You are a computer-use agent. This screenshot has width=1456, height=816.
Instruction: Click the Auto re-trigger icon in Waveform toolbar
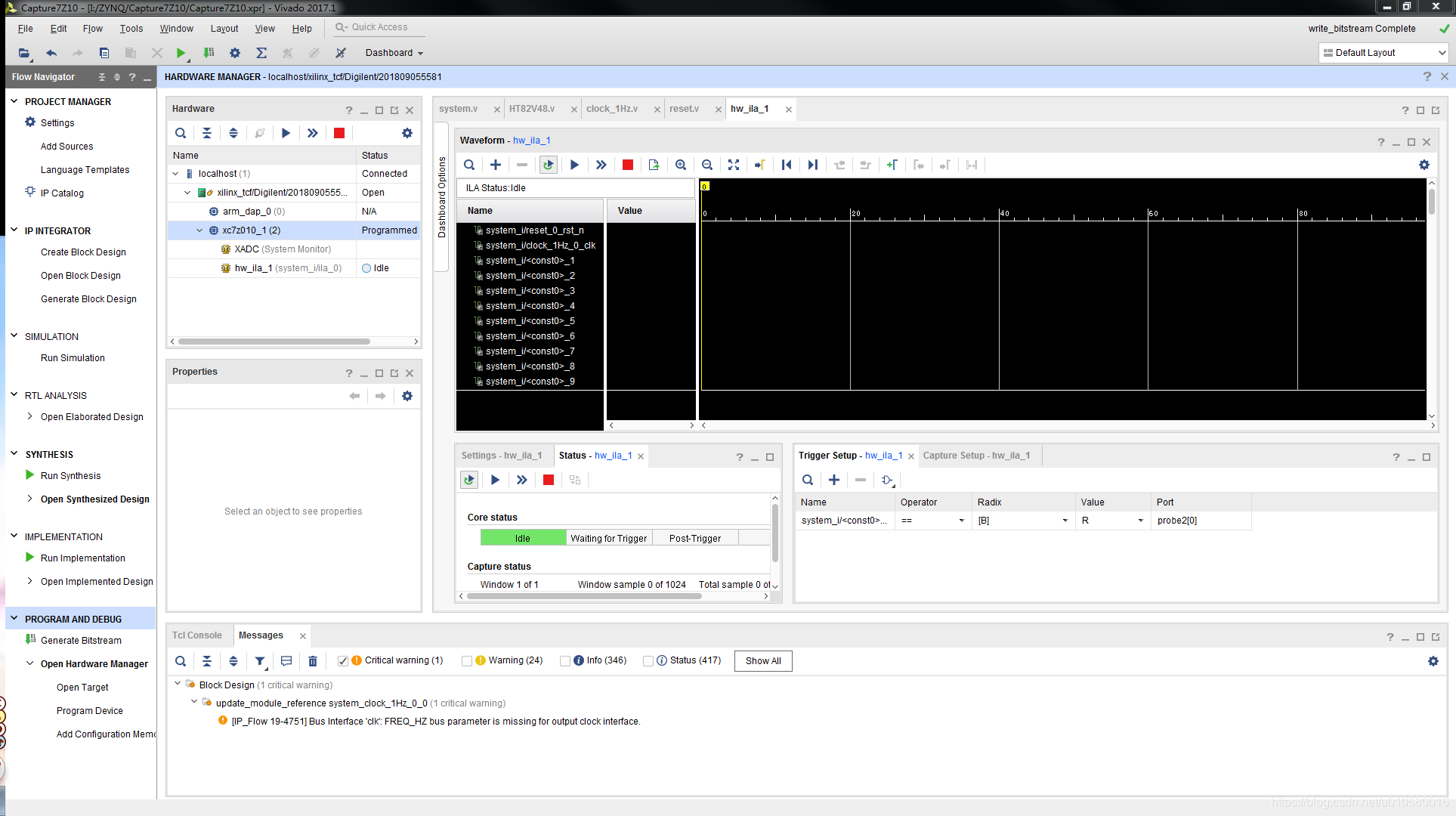[x=549, y=165]
